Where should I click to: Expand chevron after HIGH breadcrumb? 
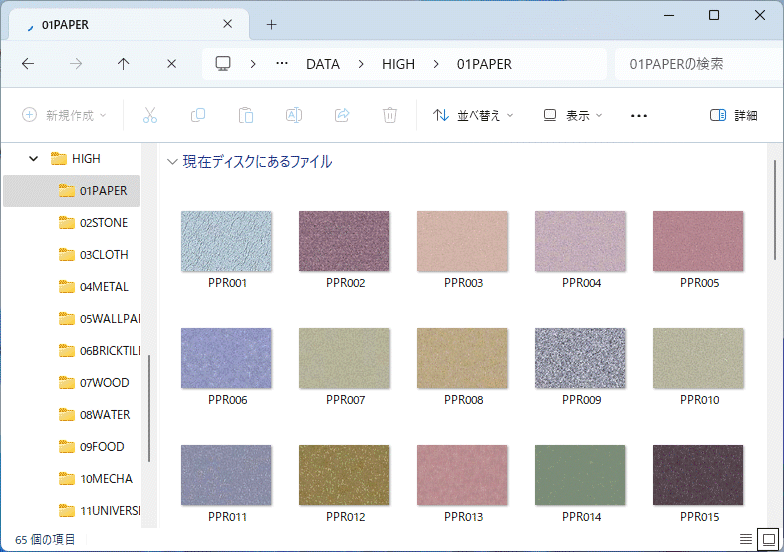436,64
